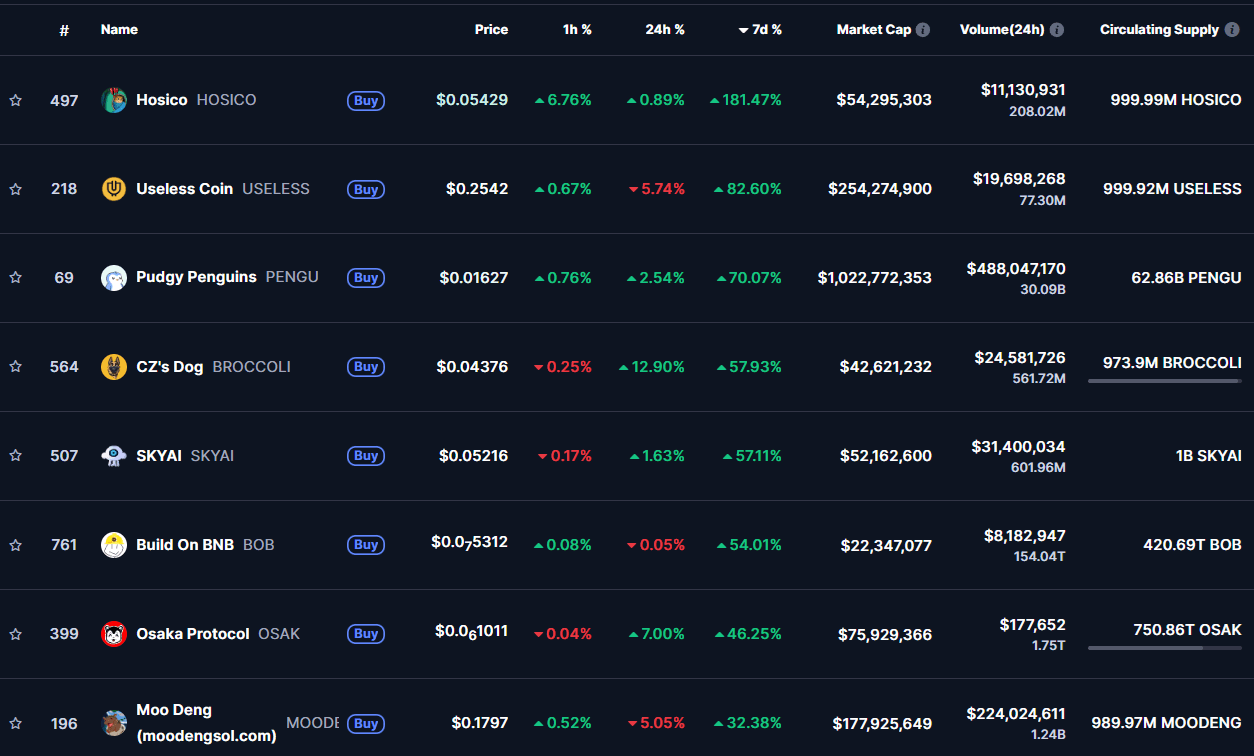
Task: Click the Osaka Protocol logo
Action: [114, 633]
